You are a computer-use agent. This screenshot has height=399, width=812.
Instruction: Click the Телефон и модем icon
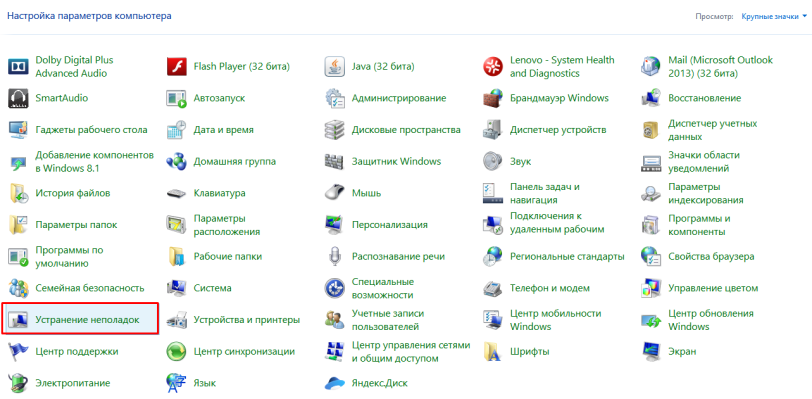[493, 288]
